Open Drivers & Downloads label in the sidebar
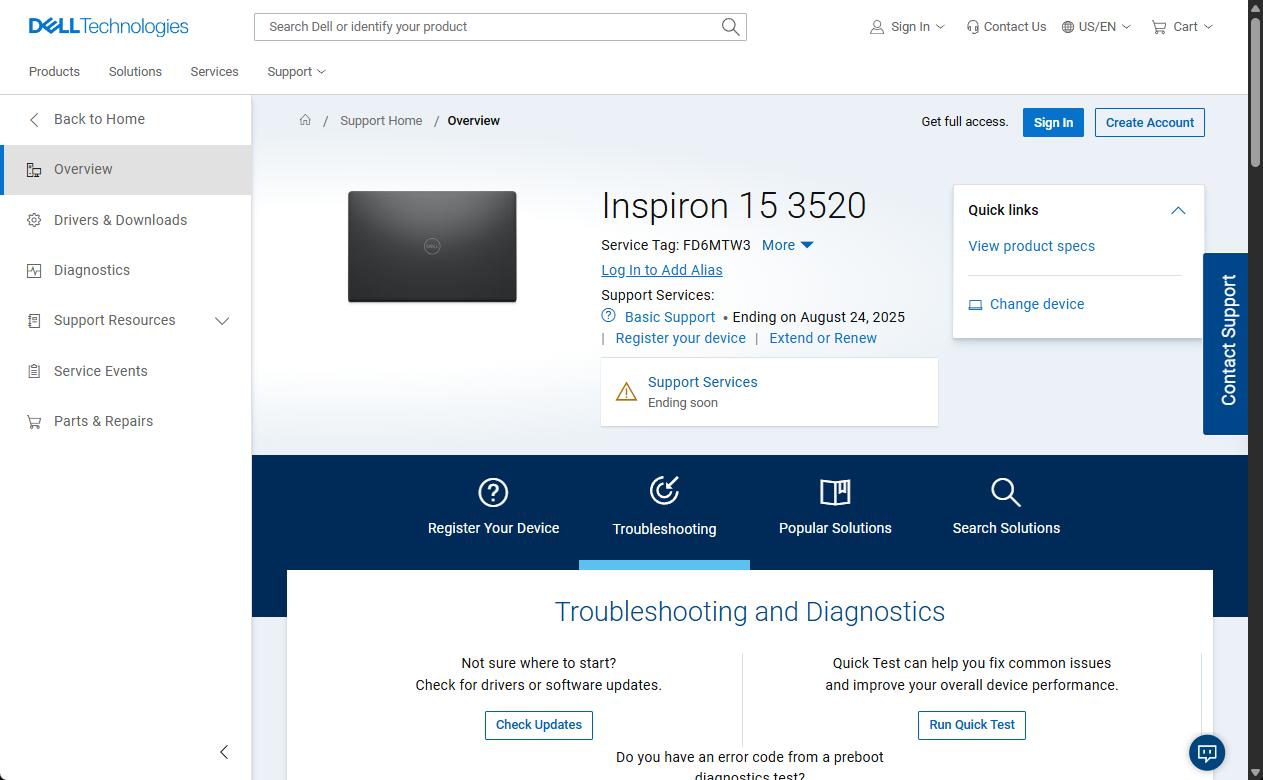 (120, 220)
